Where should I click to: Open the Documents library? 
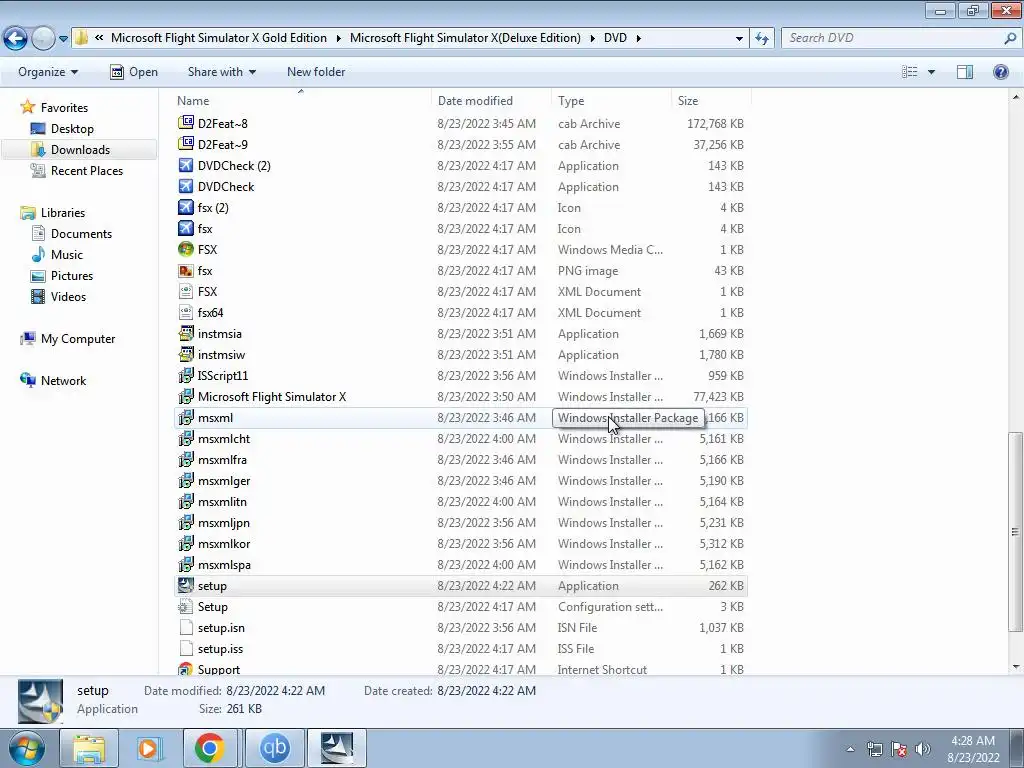(81, 233)
